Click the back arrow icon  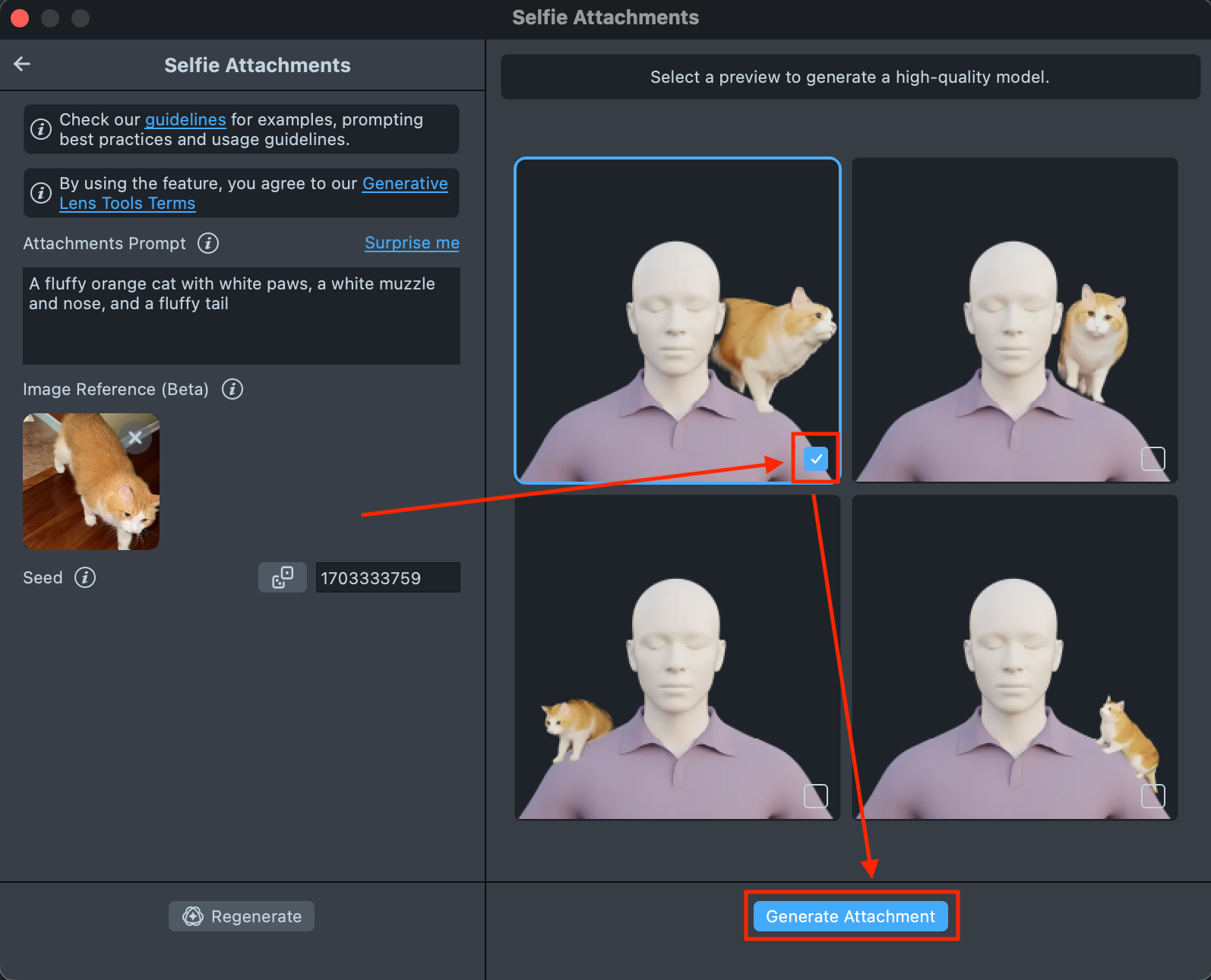point(22,65)
